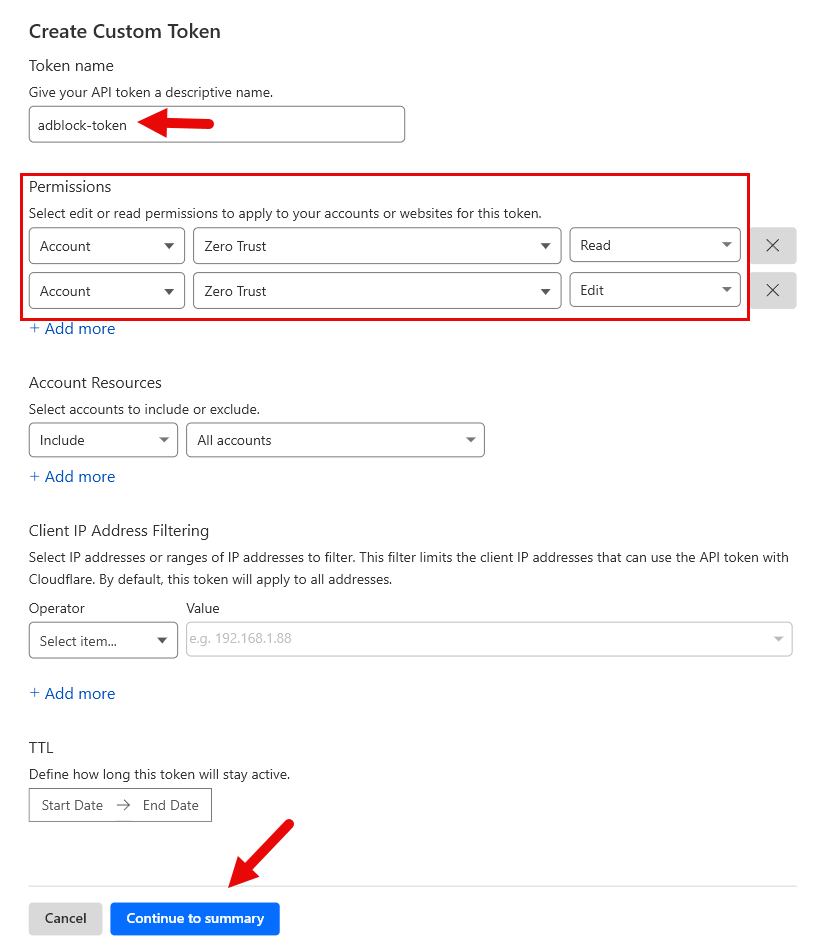Open second row Zero Trust permission dropdown
This screenshot has width=829, height=948.
376,291
